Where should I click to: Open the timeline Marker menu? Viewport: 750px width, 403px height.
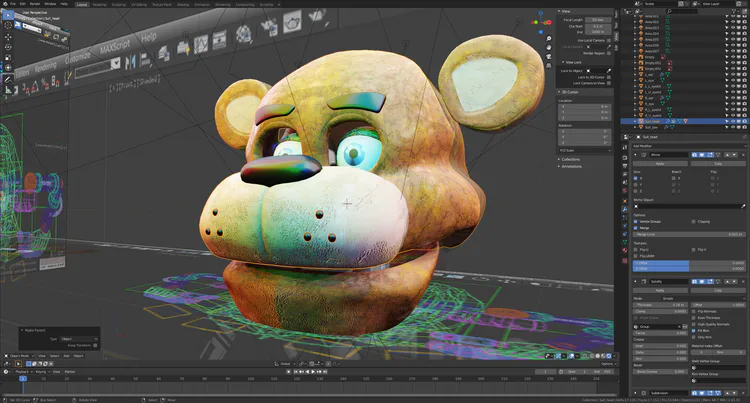coord(70,371)
